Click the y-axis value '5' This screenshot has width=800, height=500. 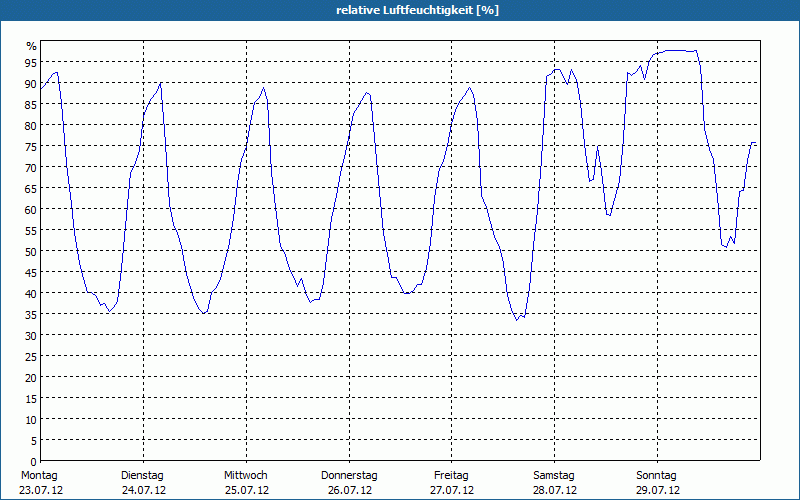click(34, 441)
